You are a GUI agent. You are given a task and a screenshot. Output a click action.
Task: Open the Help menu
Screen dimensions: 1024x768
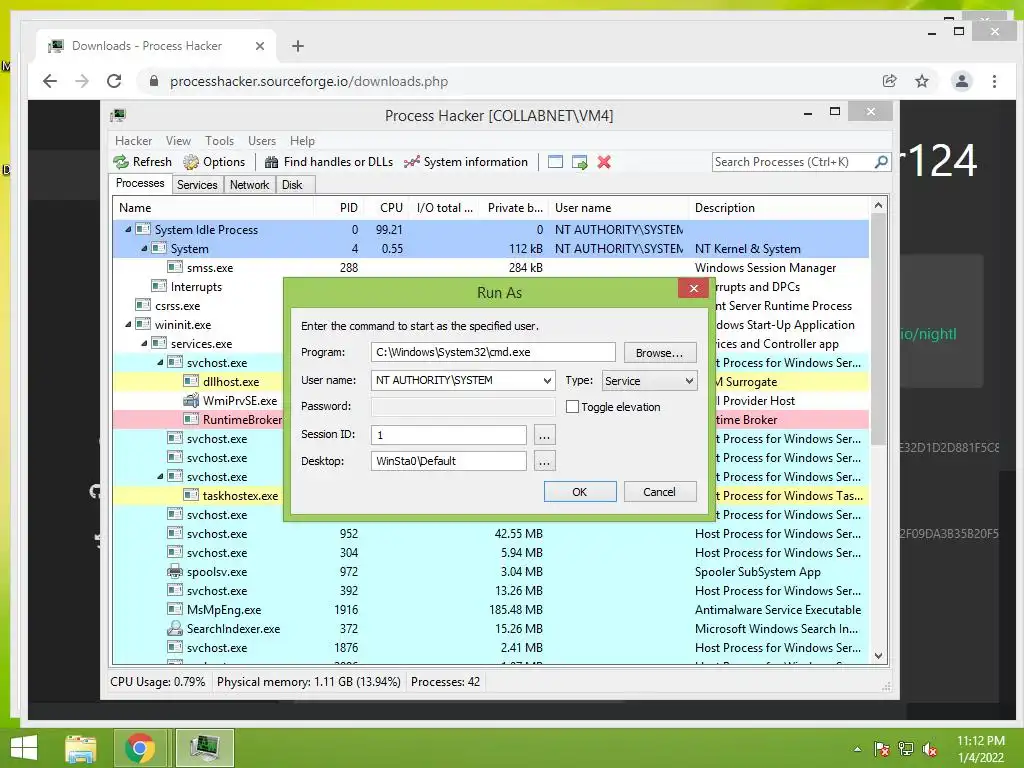point(302,140)
